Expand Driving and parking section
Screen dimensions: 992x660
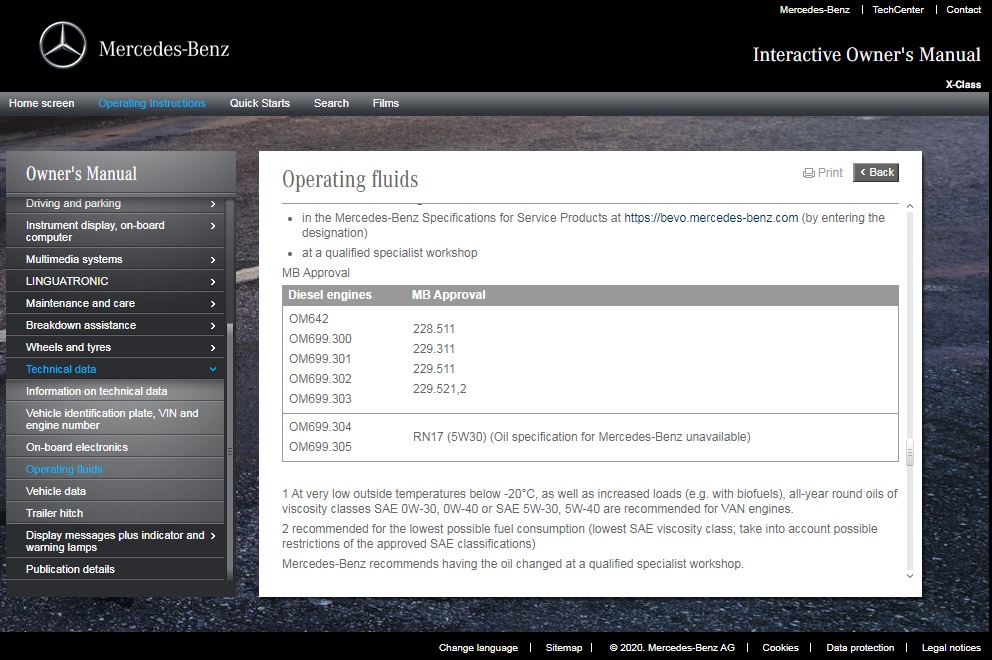click(115, 204)
